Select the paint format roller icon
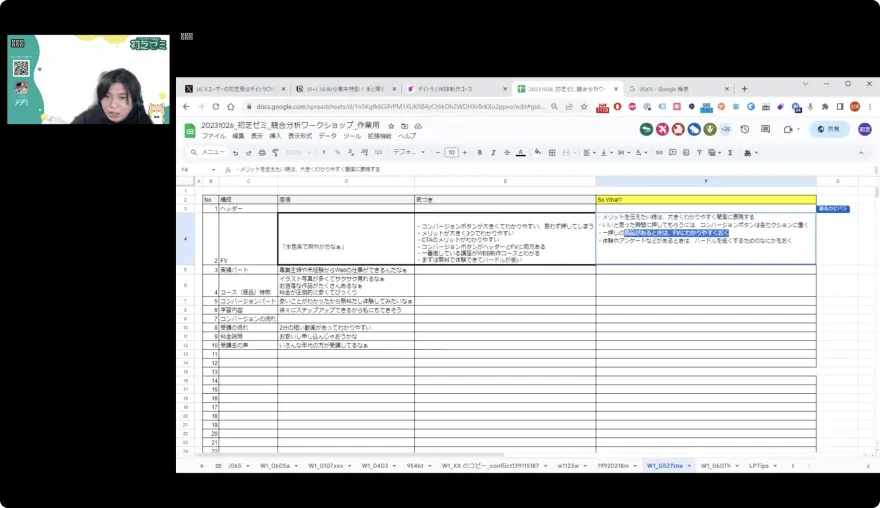This screenshot has width=880, height=508. click(276, 153)
